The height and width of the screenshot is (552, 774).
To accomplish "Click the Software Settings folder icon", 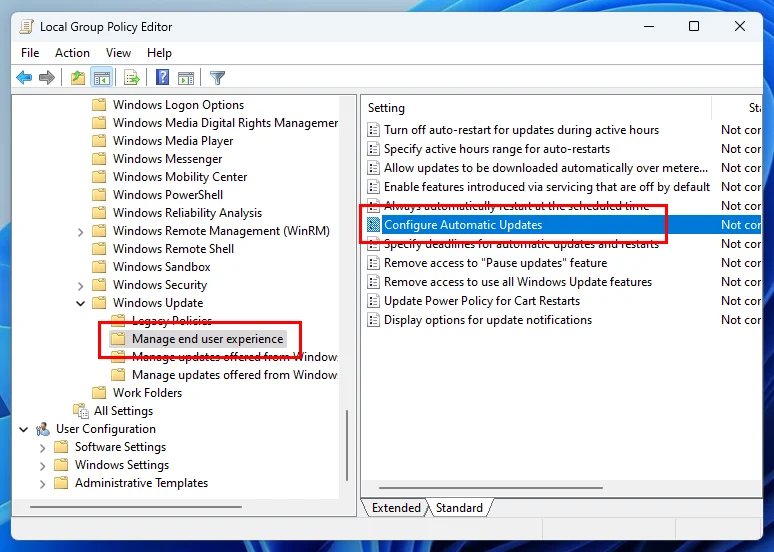I will (61, 447).
